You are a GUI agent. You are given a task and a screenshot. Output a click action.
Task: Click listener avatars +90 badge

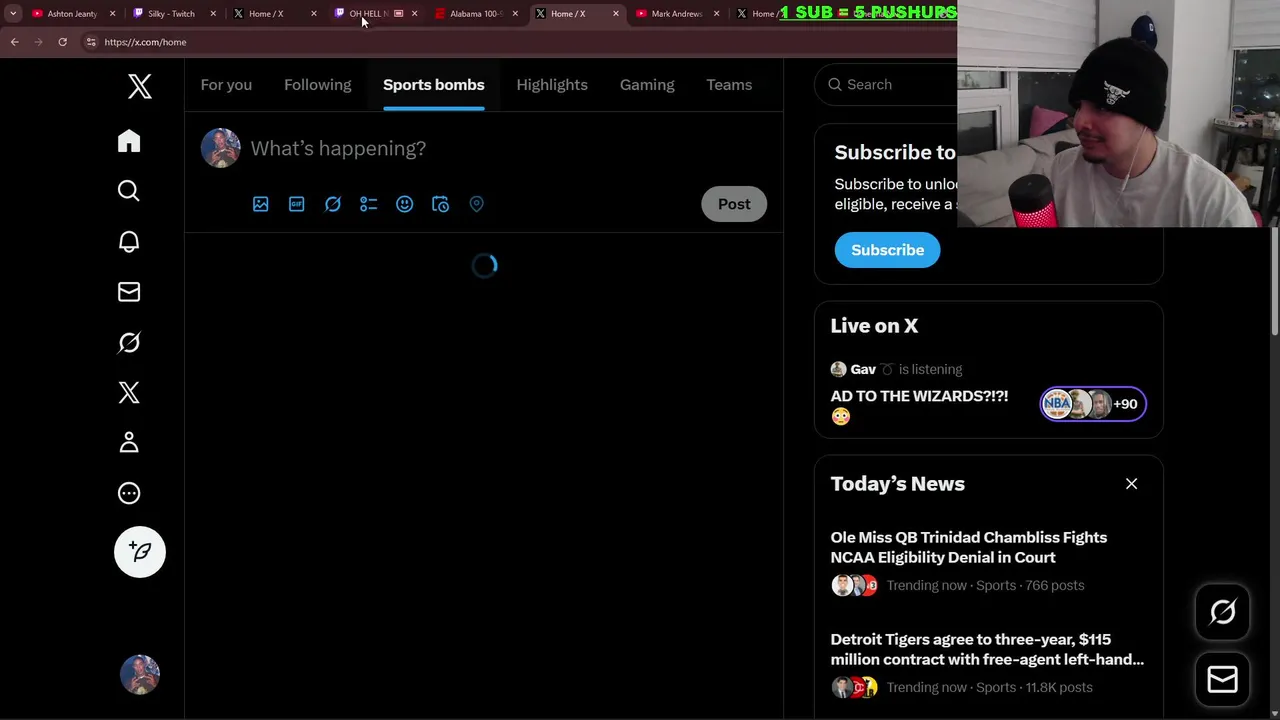pyautogui.click(x=1093, y=404)
